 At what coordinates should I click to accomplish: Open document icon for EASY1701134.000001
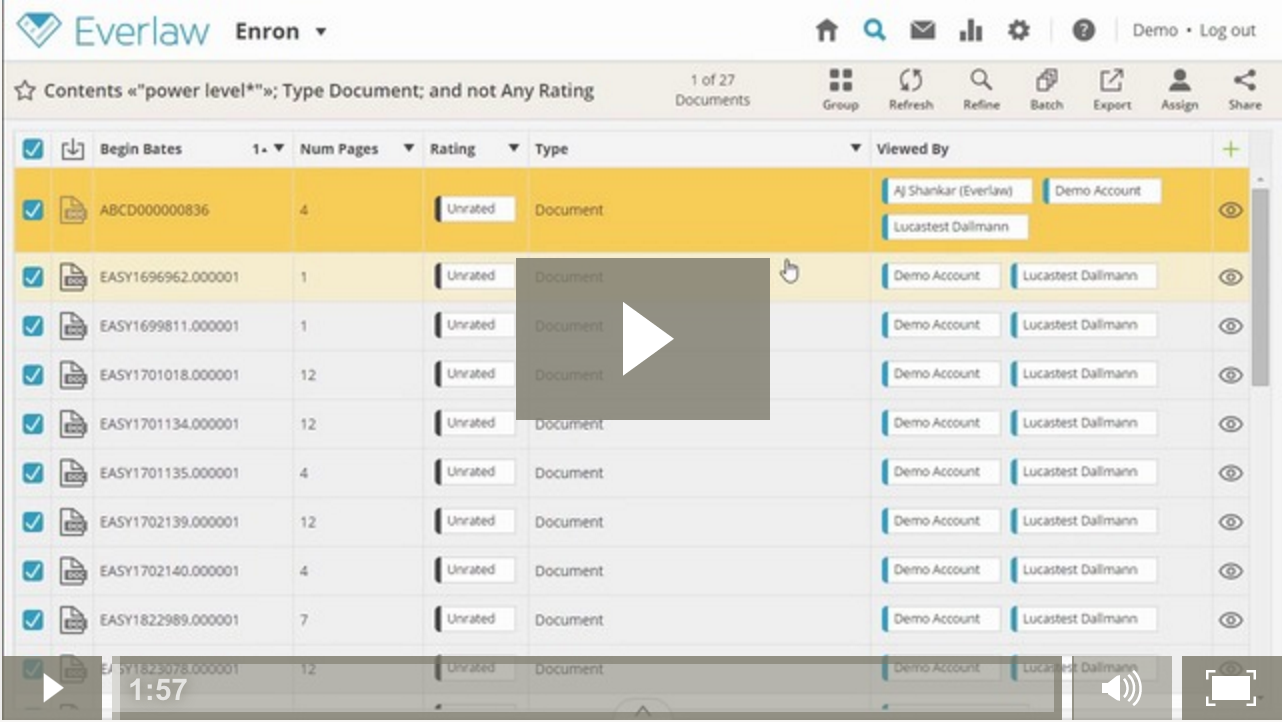pos(72,424)
